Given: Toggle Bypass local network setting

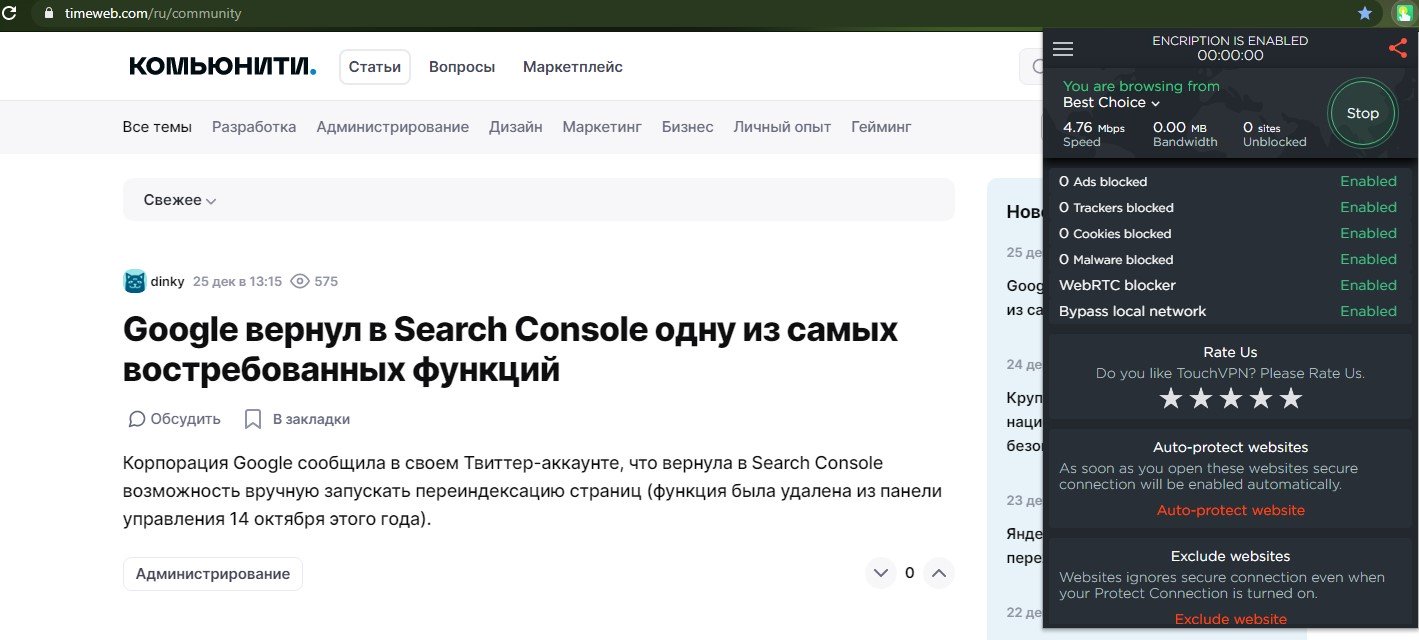Looking at the screenshot, I should point(1367,311).
